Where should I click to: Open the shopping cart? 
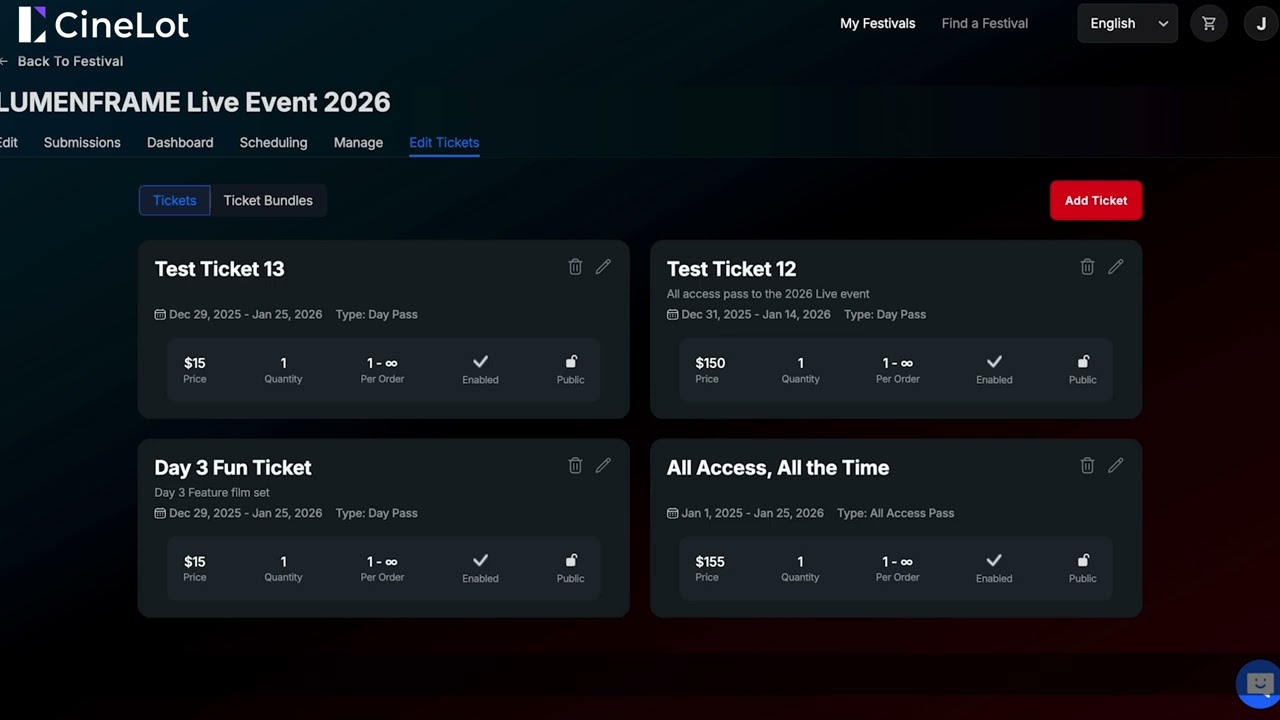1209,23
